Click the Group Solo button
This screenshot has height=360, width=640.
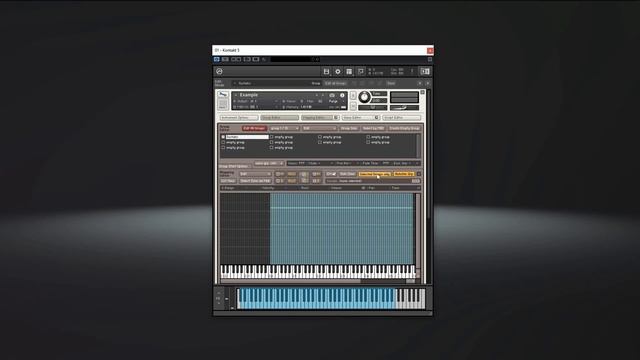coord(349,128)
